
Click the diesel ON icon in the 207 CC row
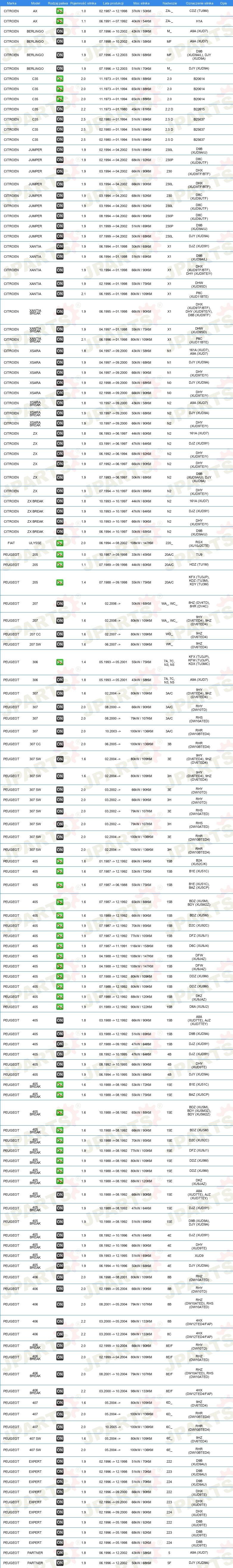(60, 634)
